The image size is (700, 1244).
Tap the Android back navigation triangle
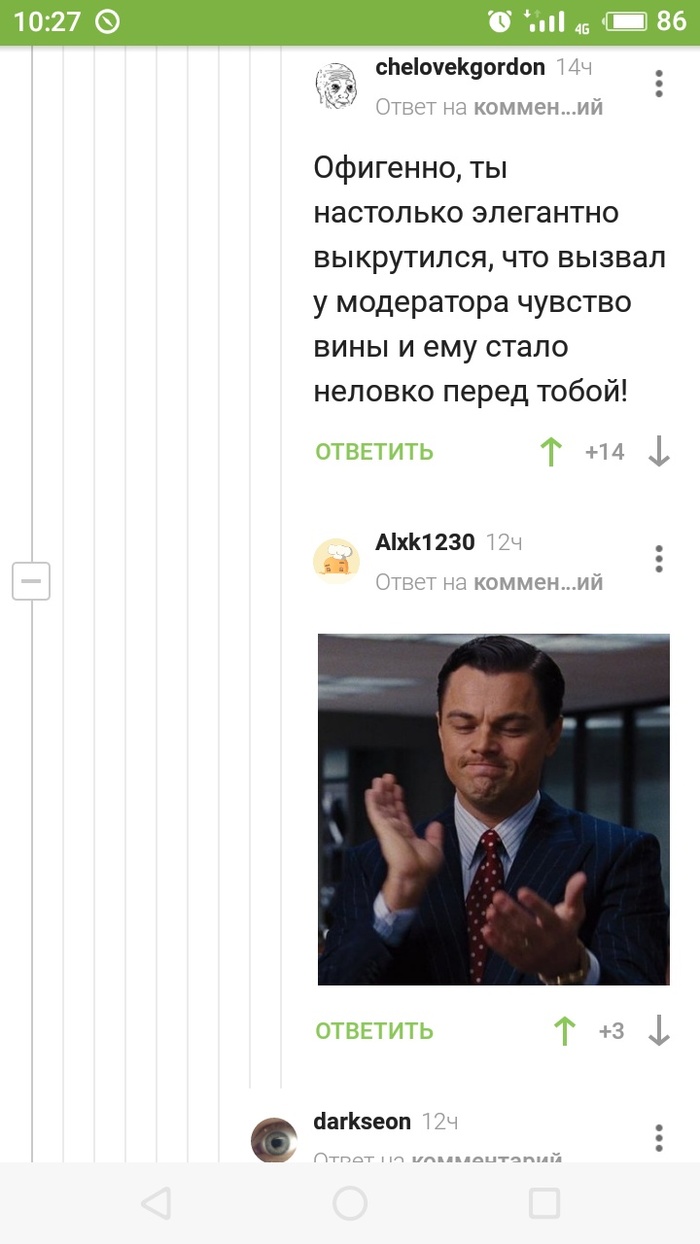(x=156, y=1203)
